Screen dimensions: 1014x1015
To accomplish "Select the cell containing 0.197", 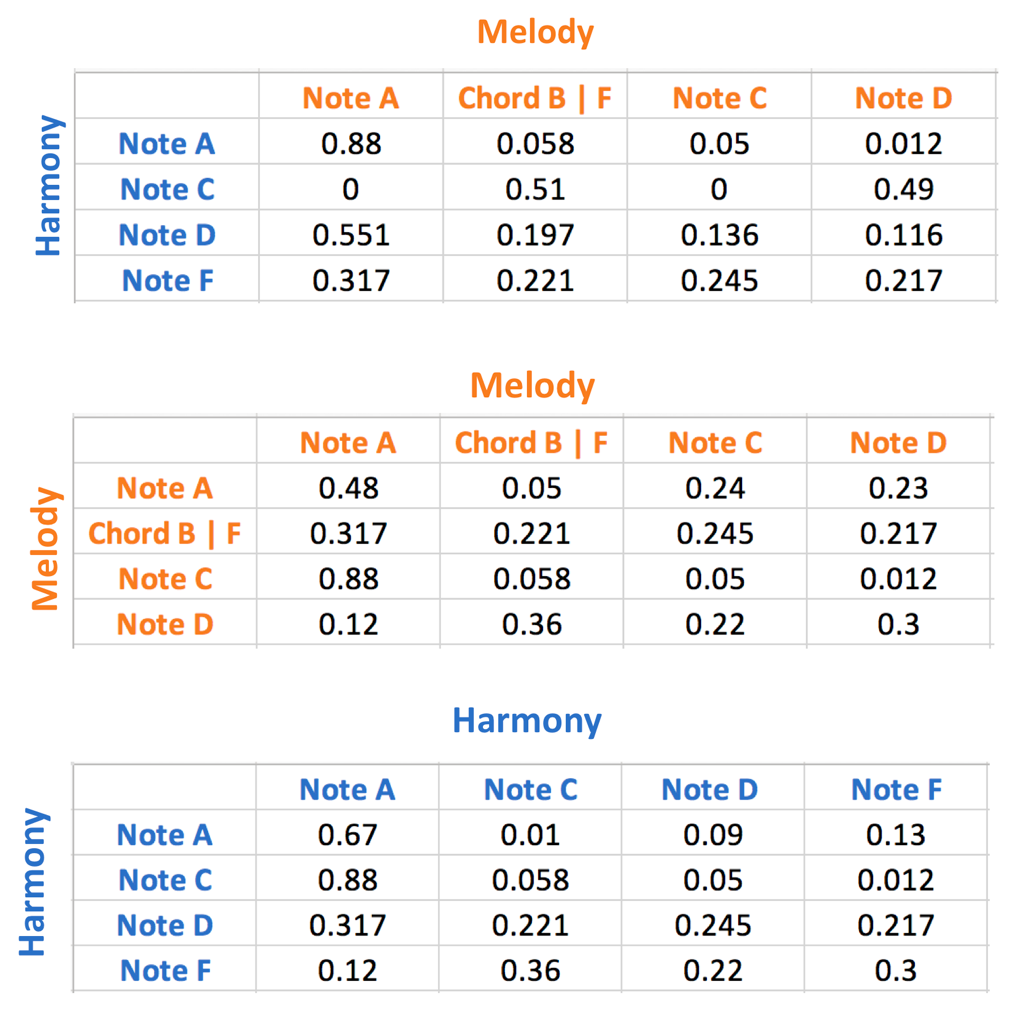I will tap(535, 235).
